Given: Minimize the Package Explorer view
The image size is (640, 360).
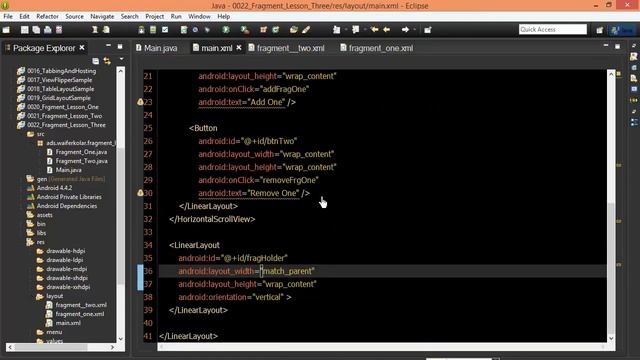Looking at the screenshot, I should click(108, 46).
